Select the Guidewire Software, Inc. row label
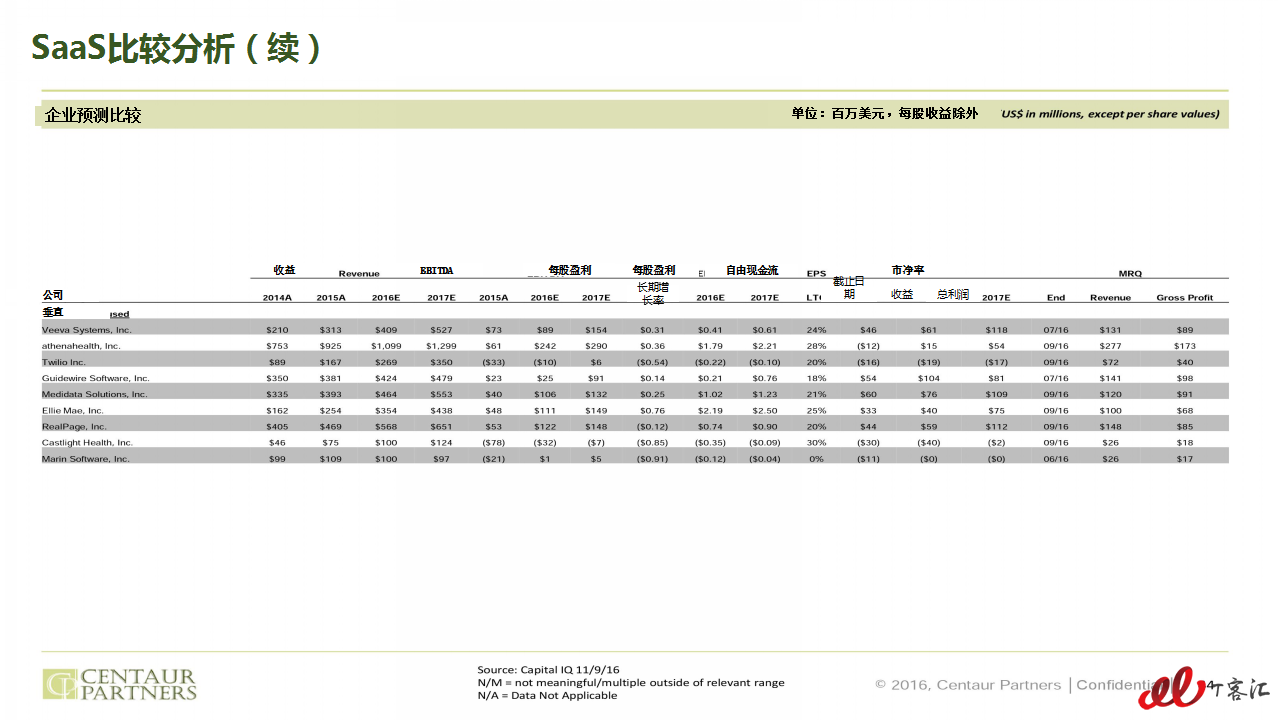Screen dimensions: 1280x720 [x=95, y=378]
